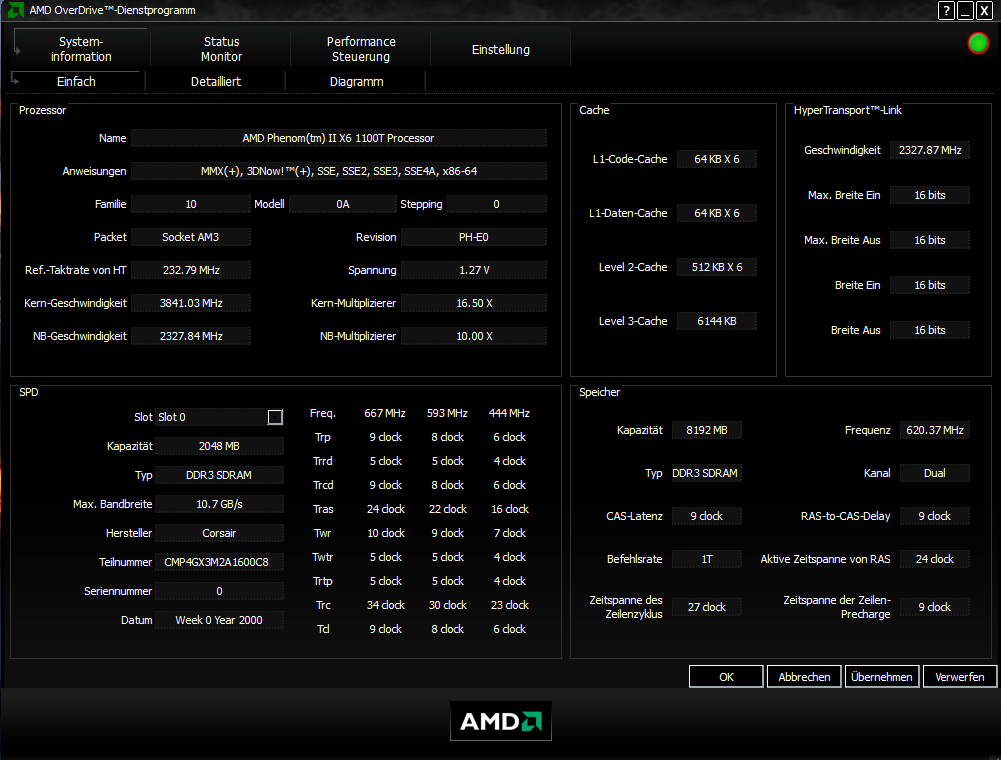Viewport: 1001px width, 760px height.
Task: Click RAS-to-CAS-Delay value 9 clock
Action: click(x=935, y=515)
